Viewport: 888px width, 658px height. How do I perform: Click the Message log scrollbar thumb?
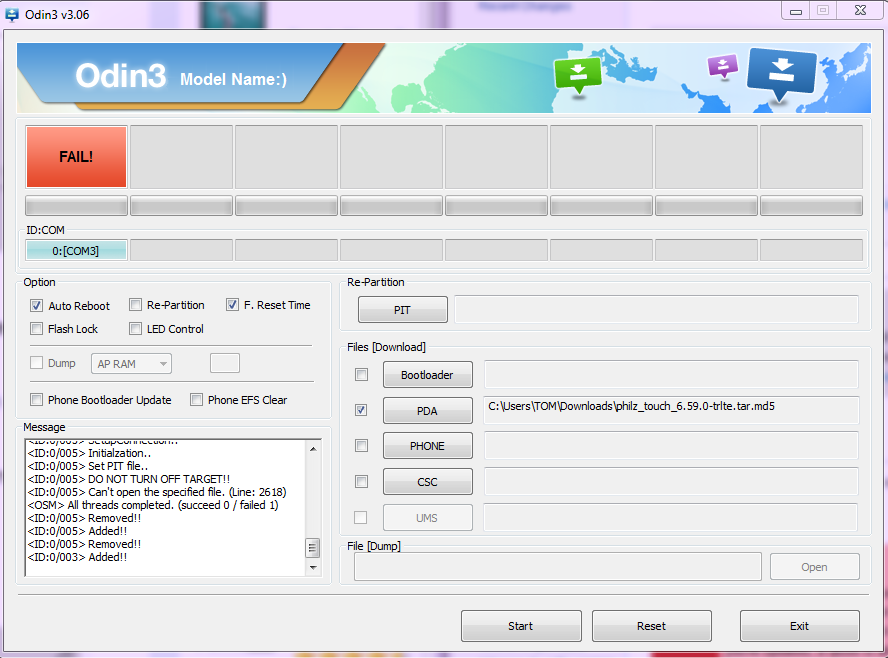313,548
